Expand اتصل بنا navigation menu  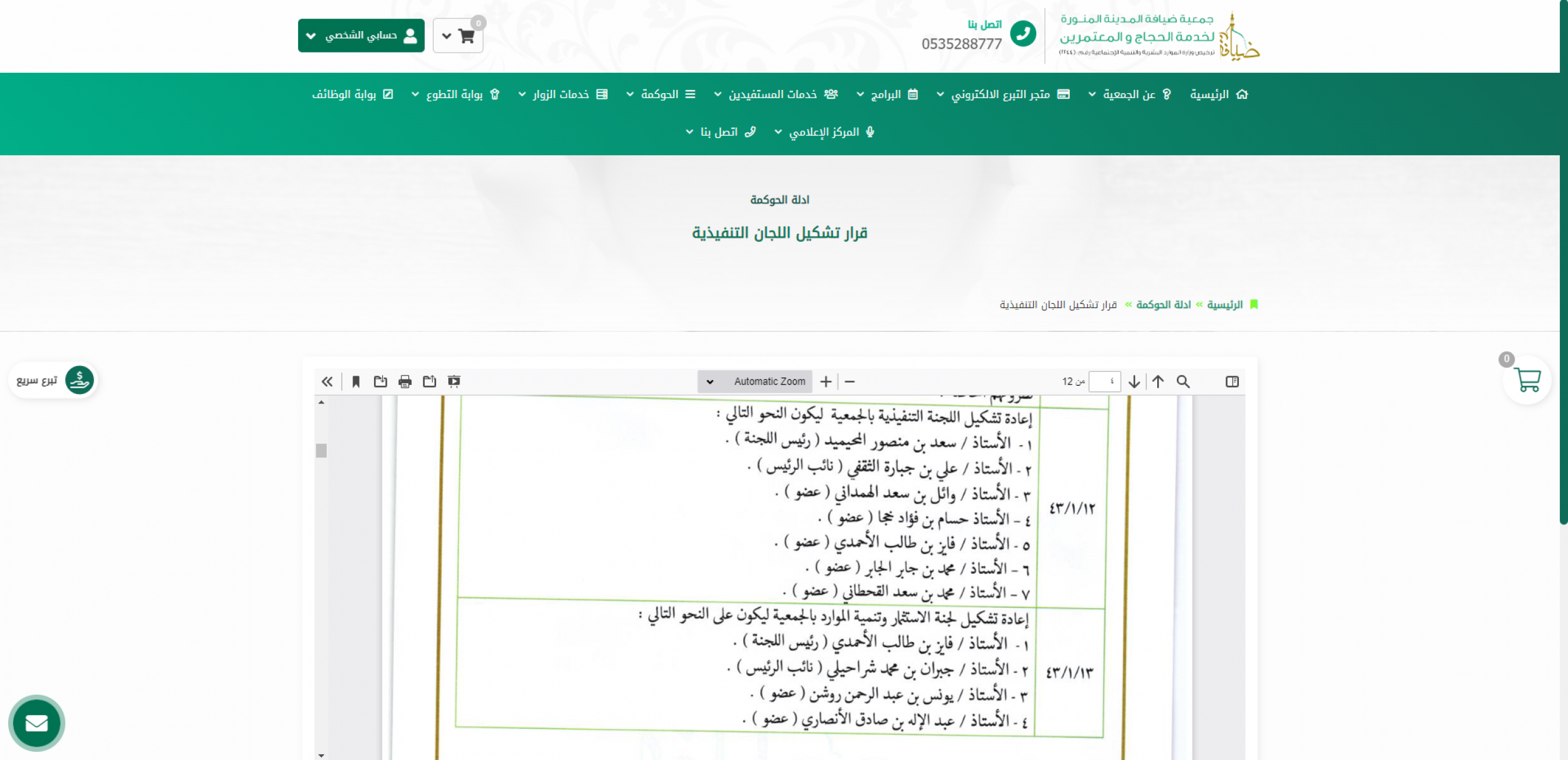tap(720, 132)
